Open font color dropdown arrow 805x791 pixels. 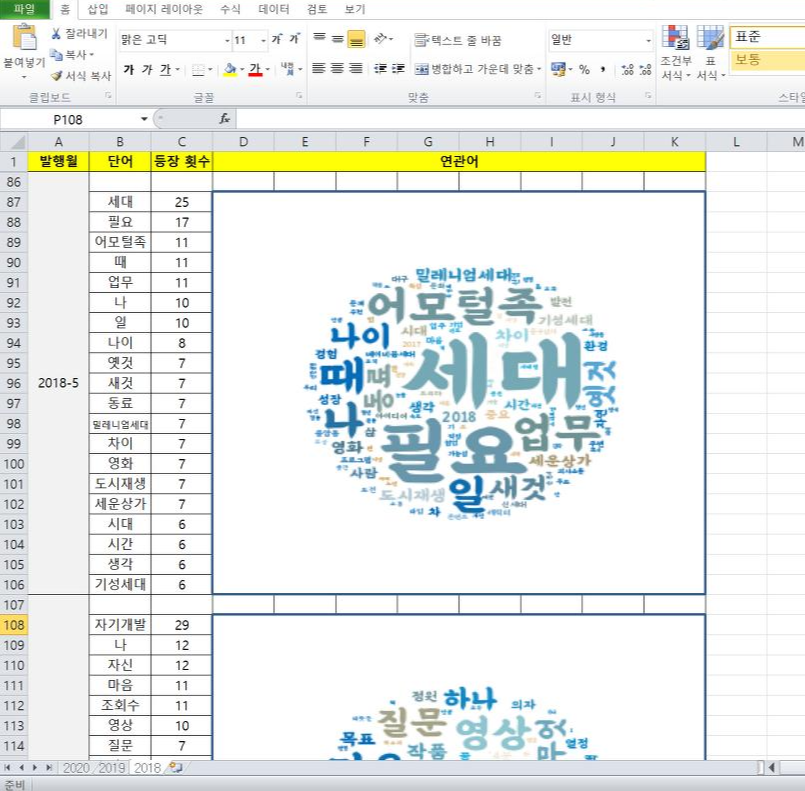[267, 69]
